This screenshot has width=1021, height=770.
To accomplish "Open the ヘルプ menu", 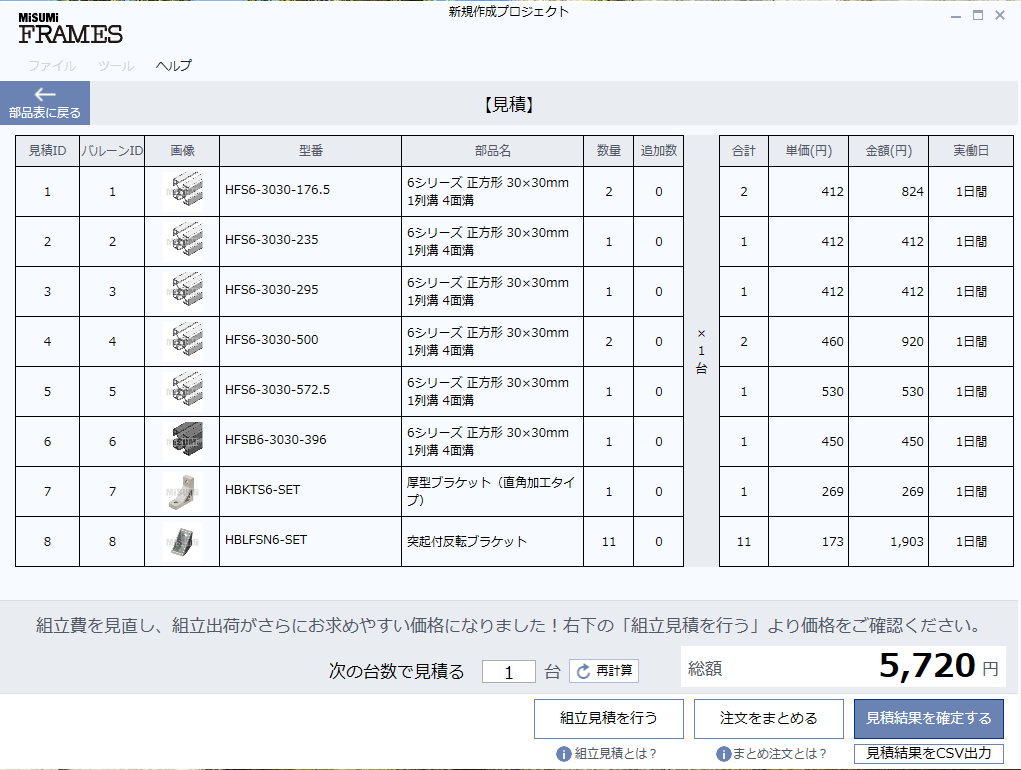I will [173, 66].
